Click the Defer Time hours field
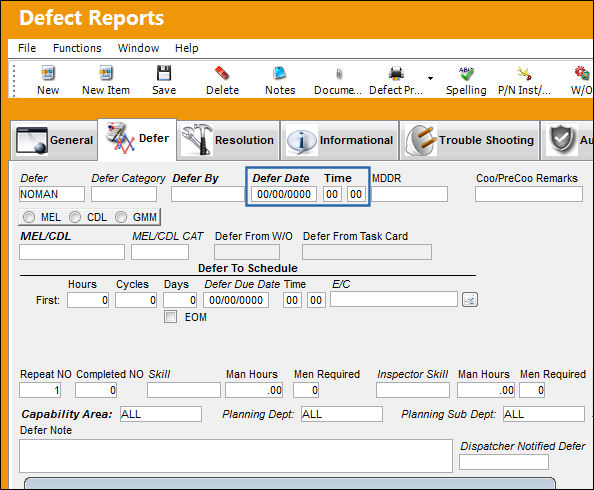594x490 pixels. click(x=332, y=194)
